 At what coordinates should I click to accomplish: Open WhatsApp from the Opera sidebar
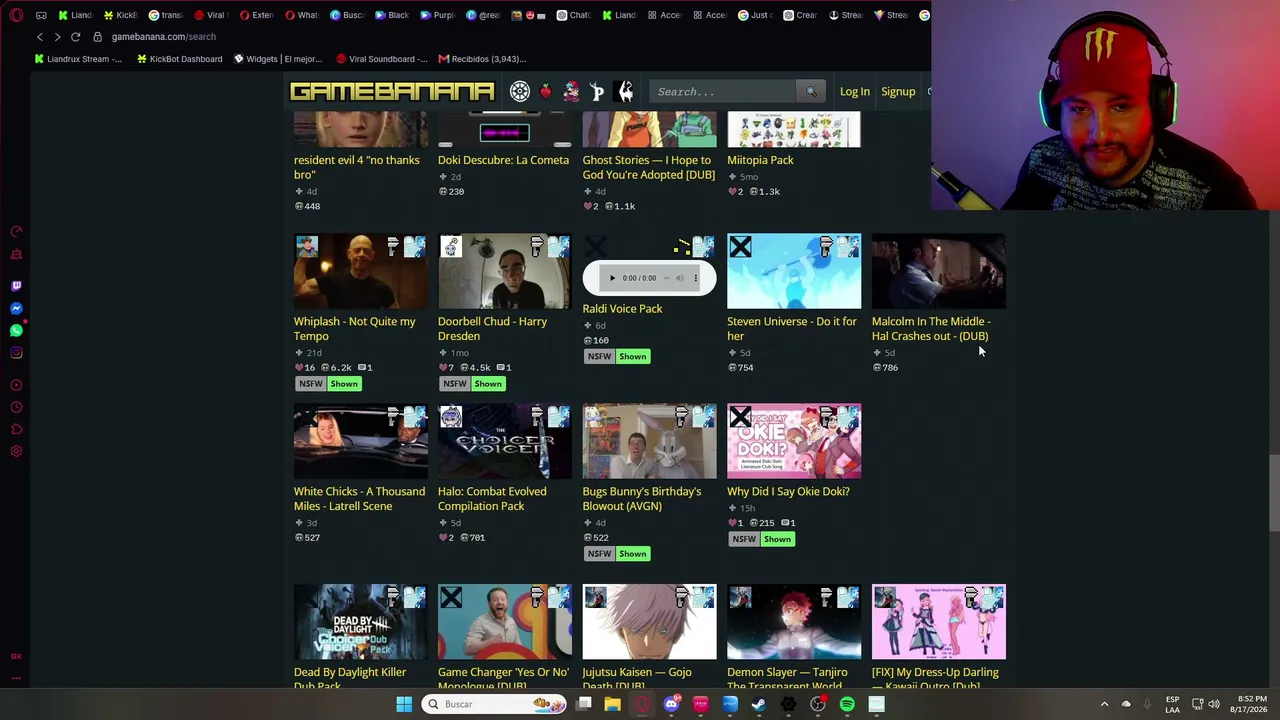16,330
